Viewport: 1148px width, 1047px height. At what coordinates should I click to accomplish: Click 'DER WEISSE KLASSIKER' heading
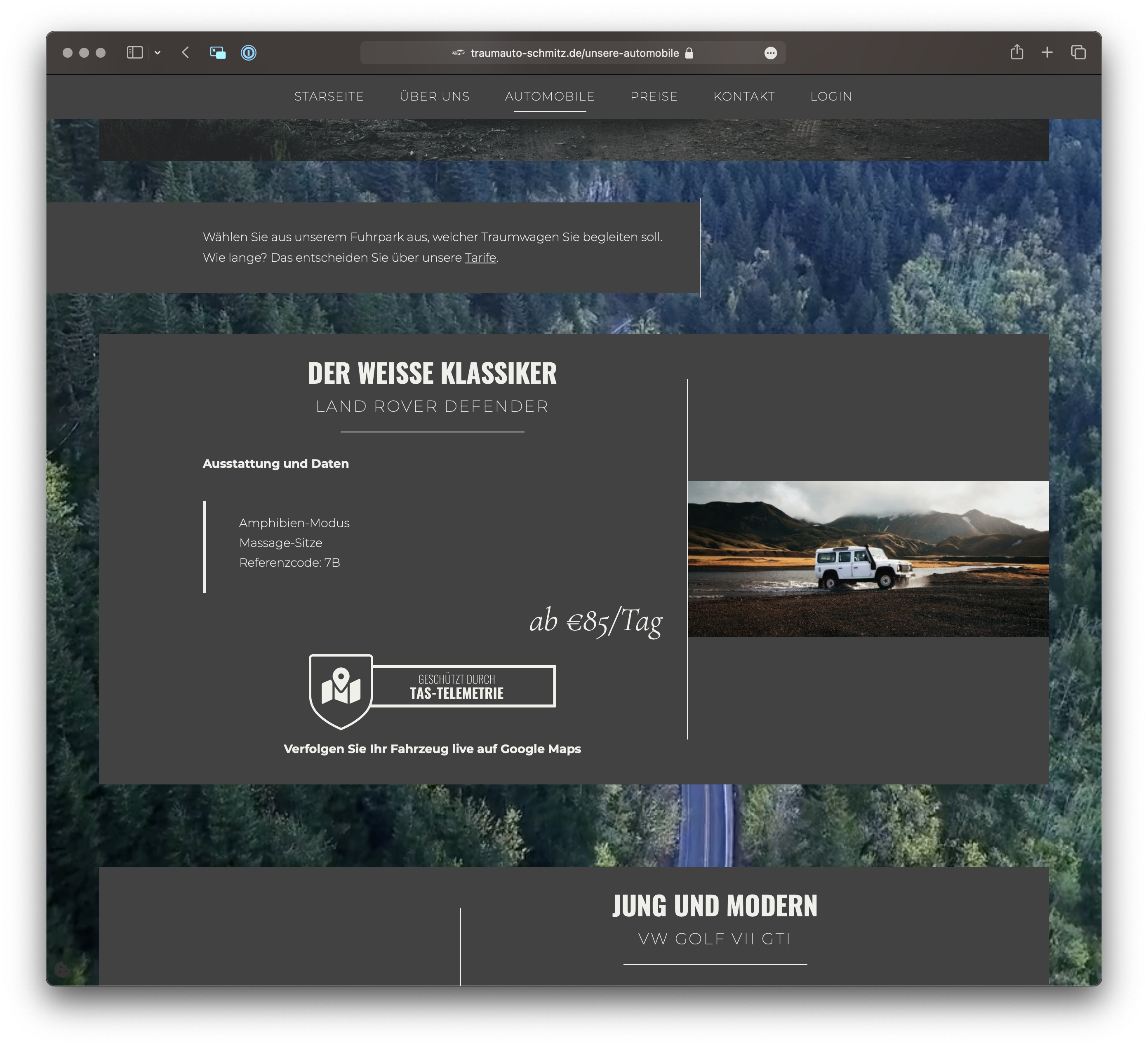pos(432,373)
